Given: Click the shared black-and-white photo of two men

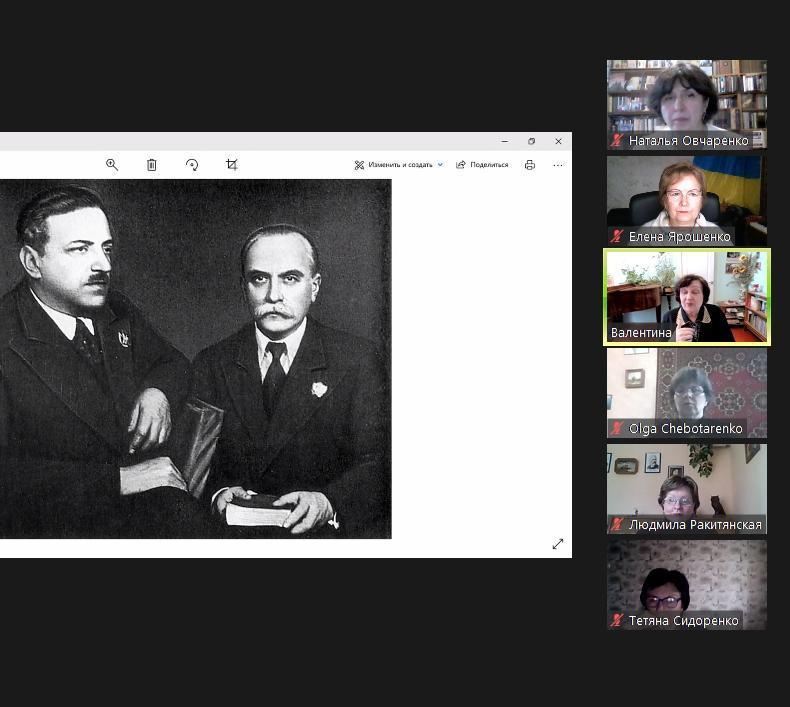Looking at the screenshot, I should coord(195,358).
